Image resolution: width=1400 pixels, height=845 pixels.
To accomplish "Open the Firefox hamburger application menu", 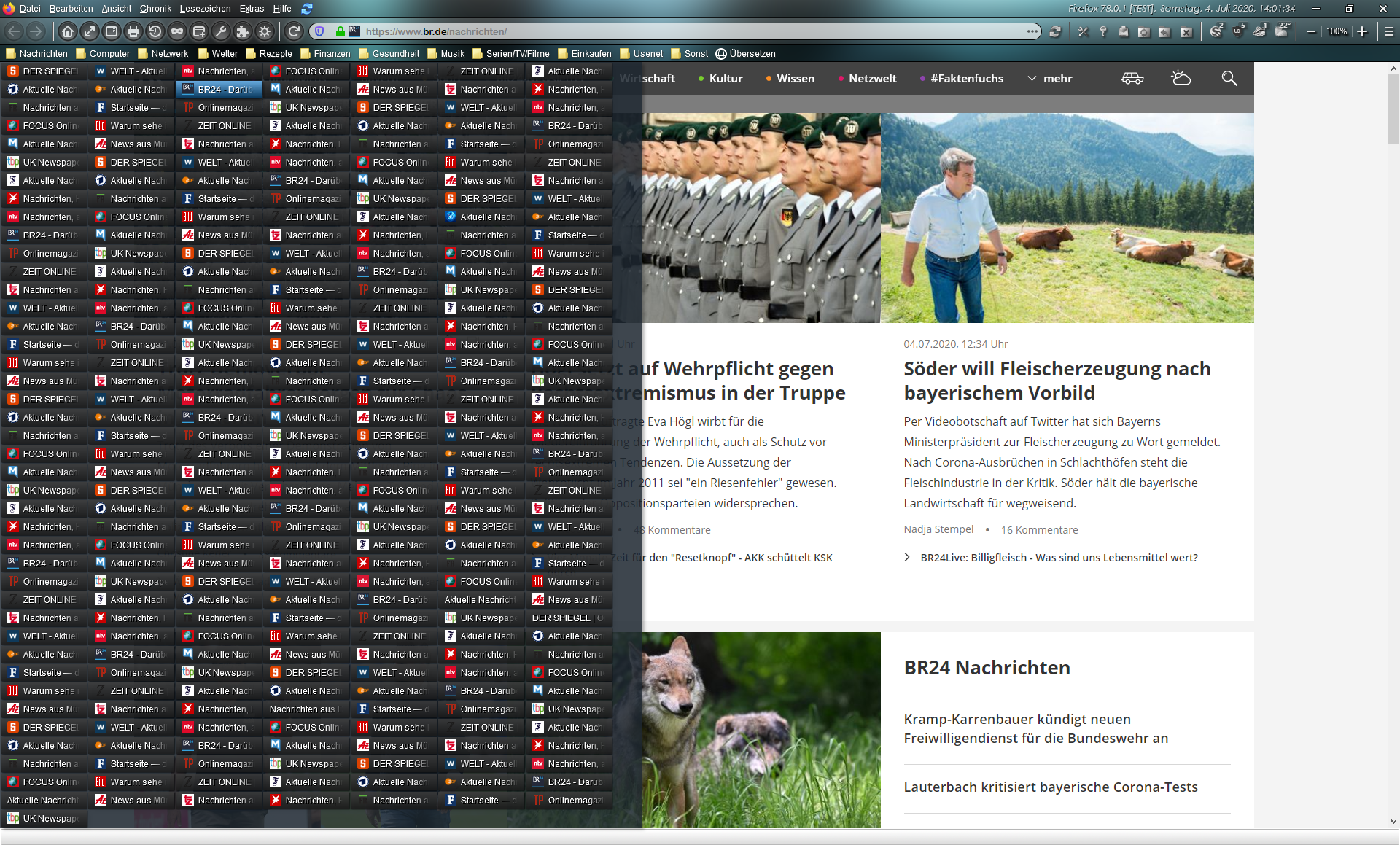I will (x=1388, y=31).
